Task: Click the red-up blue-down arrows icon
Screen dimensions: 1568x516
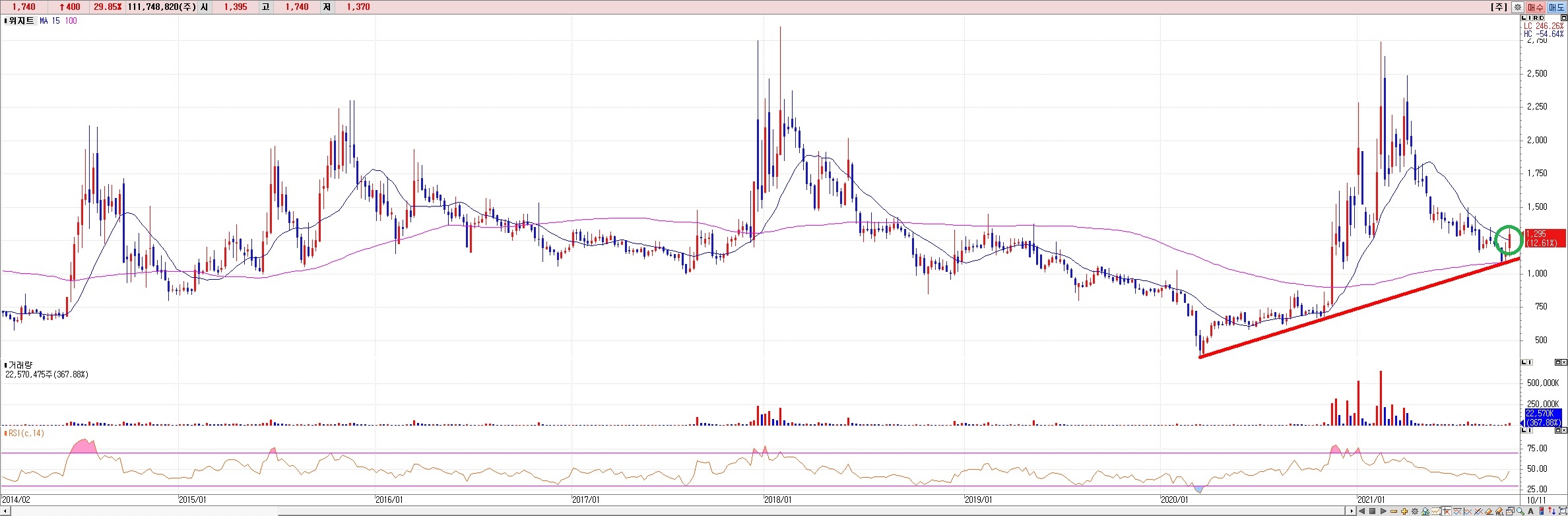Action: pos(1552,511)
